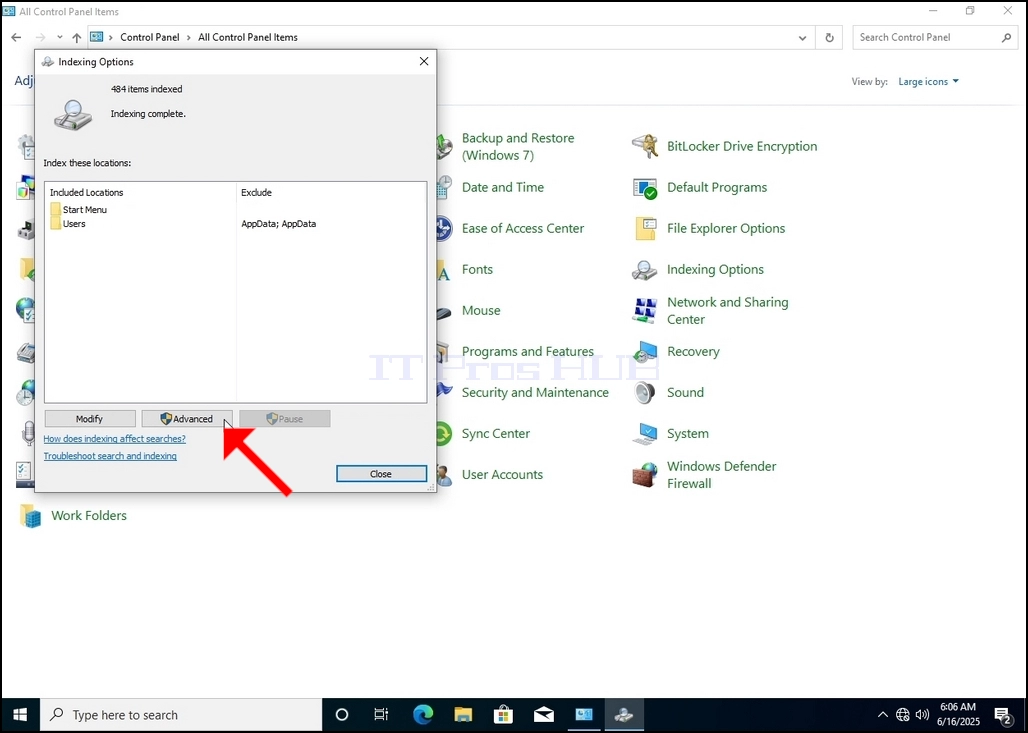The height and width of the screenshot is (733, 1028).
Task: Open Mail app from taskbar
Action: 544,715
